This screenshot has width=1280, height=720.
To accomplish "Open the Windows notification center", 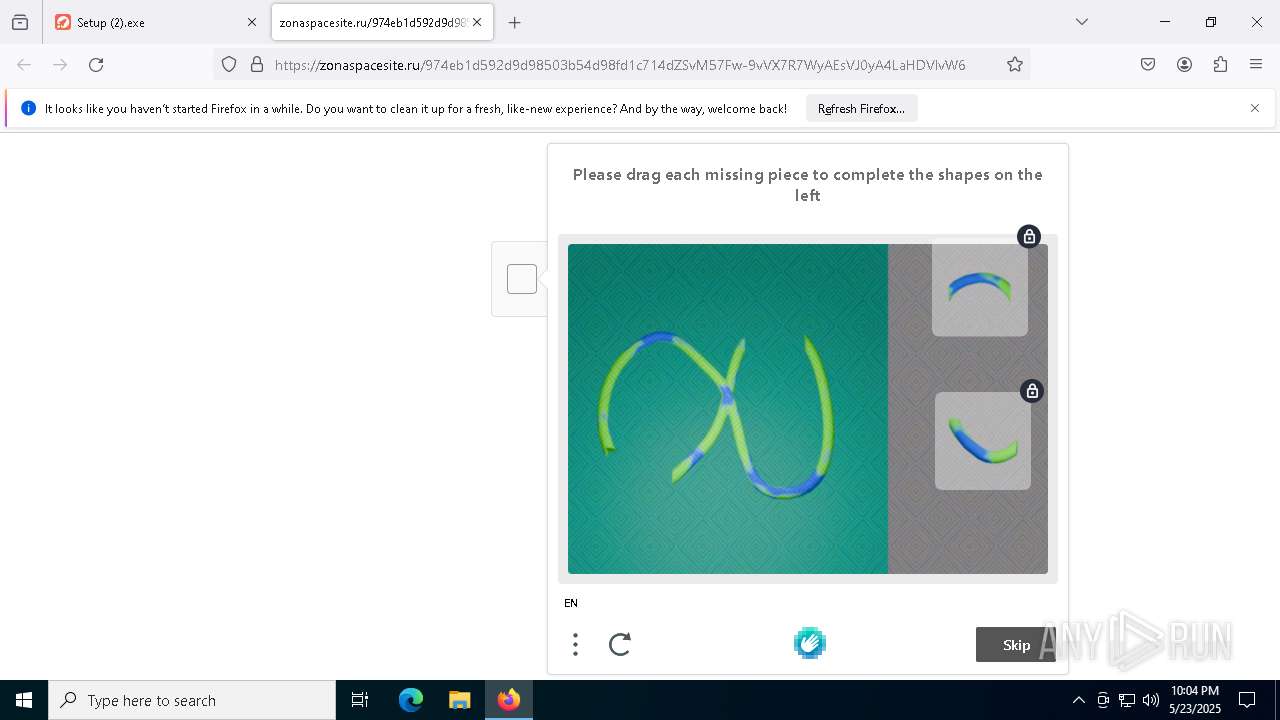I will pos(1247,700).
